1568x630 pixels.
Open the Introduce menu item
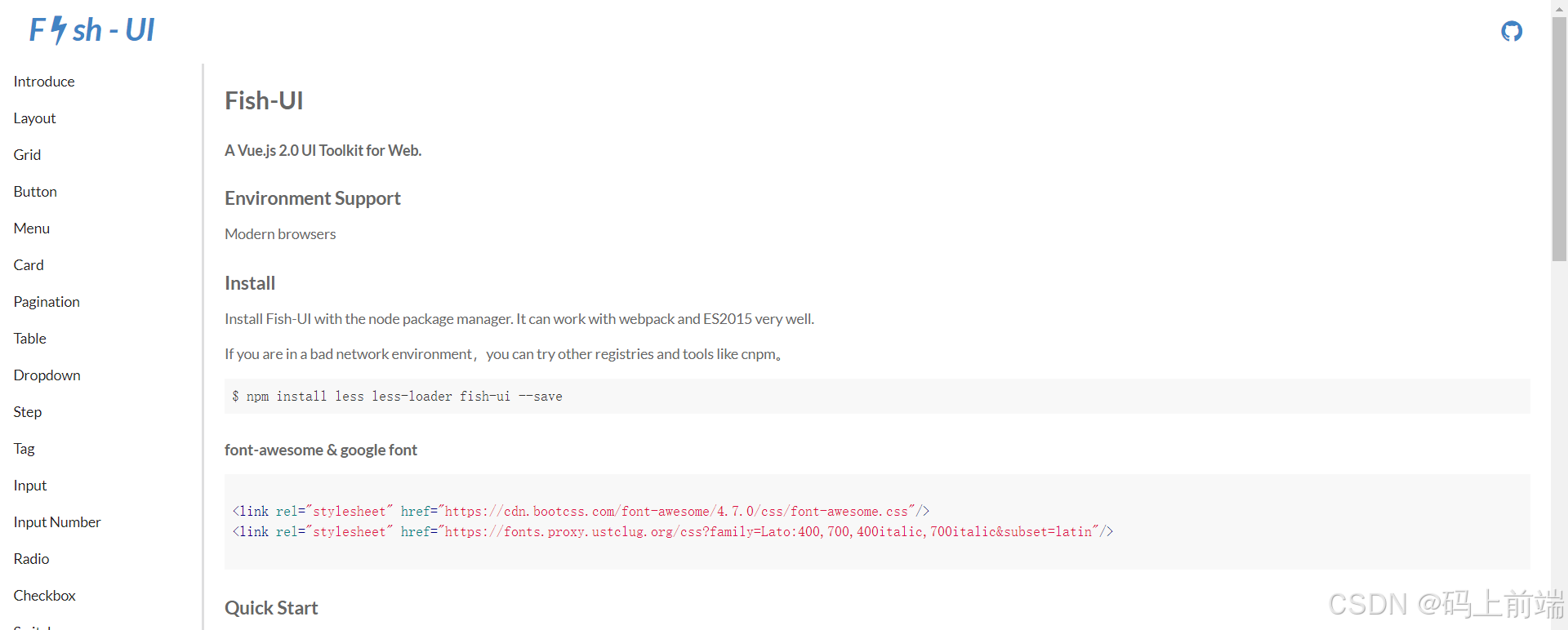pos(44,82)
